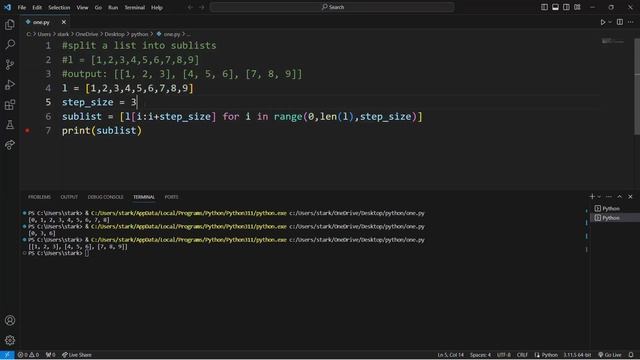
Task: Toggle primary side bar layout icon
Action: pyautogui.click(x=544, y=7)
